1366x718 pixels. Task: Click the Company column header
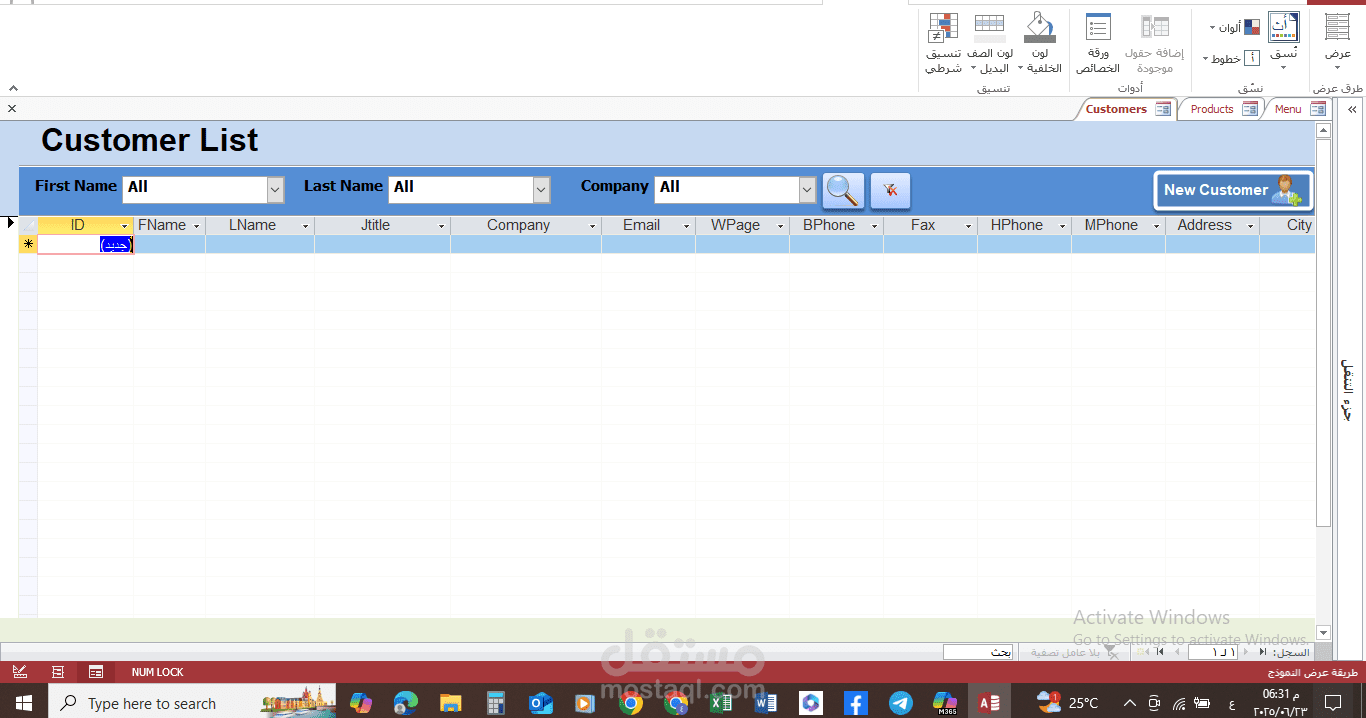(525, 226)
